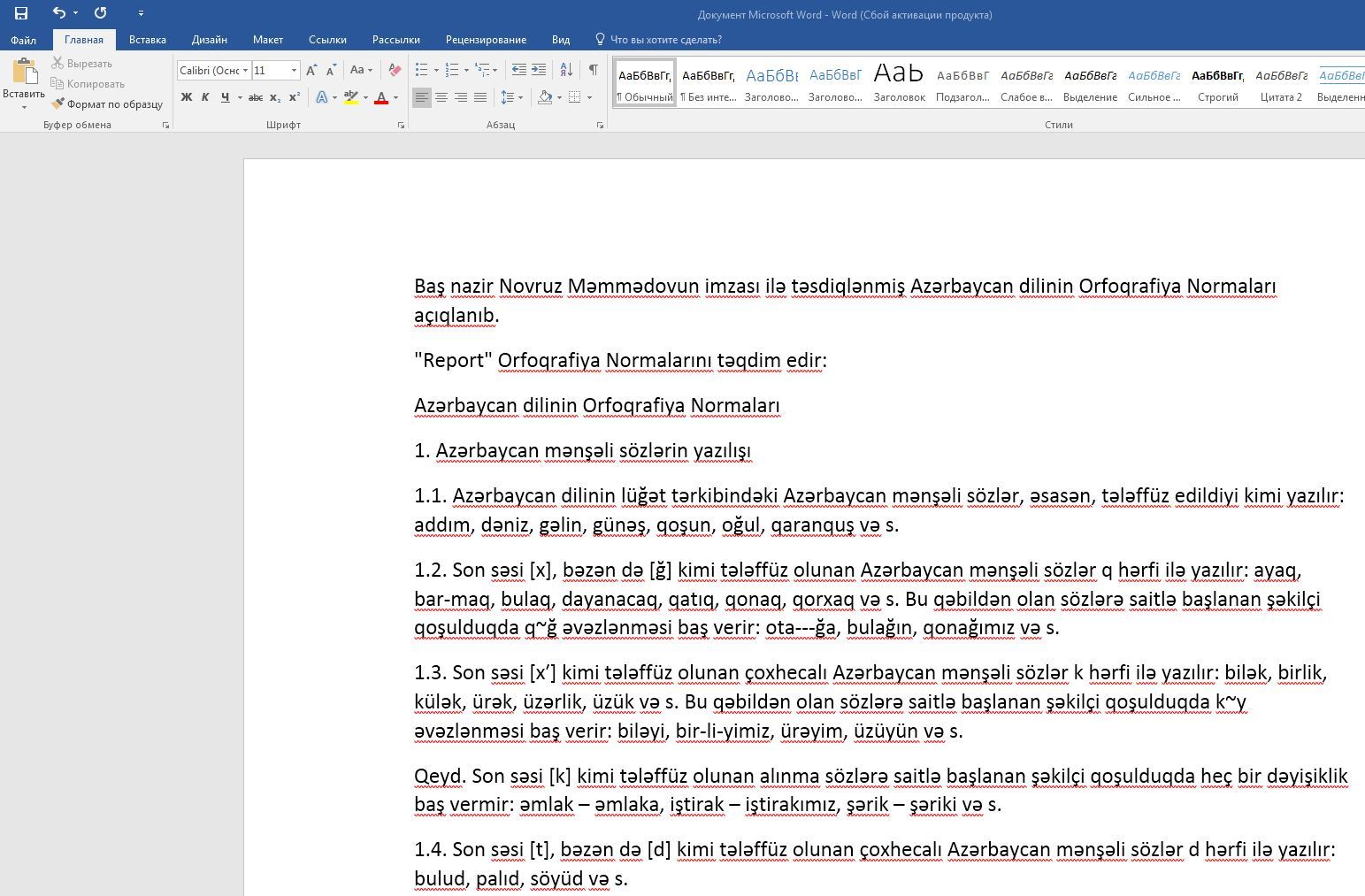Click the text effects glowing A icon

321,97
